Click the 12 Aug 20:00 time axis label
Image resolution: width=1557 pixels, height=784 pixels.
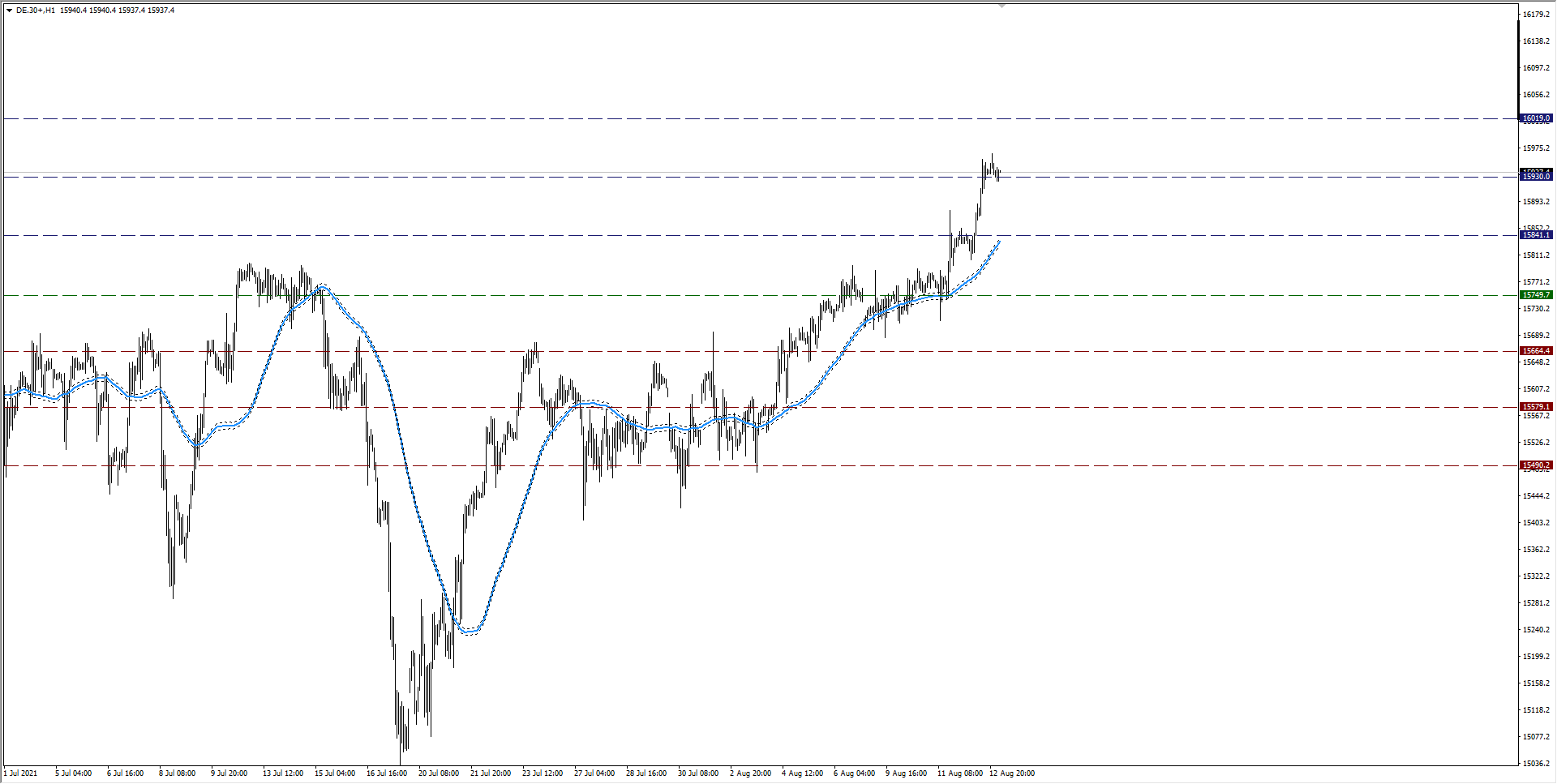pos(1011,773)
